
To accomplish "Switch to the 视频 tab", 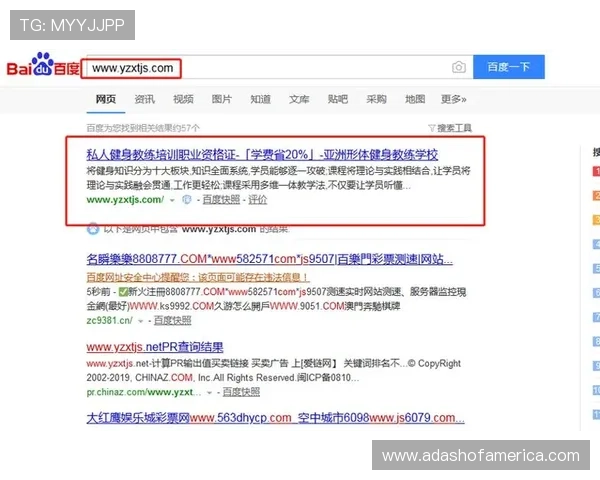I will pos(183,100).
